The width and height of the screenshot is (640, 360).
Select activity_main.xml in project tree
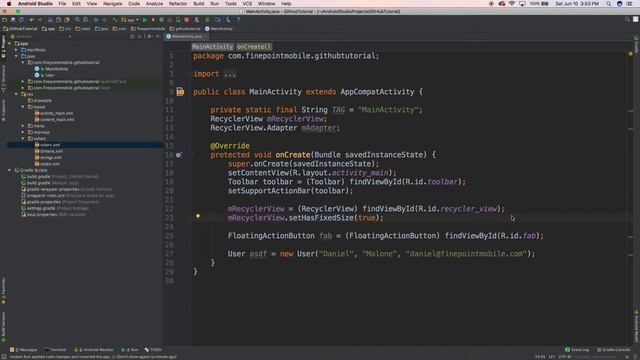point(54,113)
